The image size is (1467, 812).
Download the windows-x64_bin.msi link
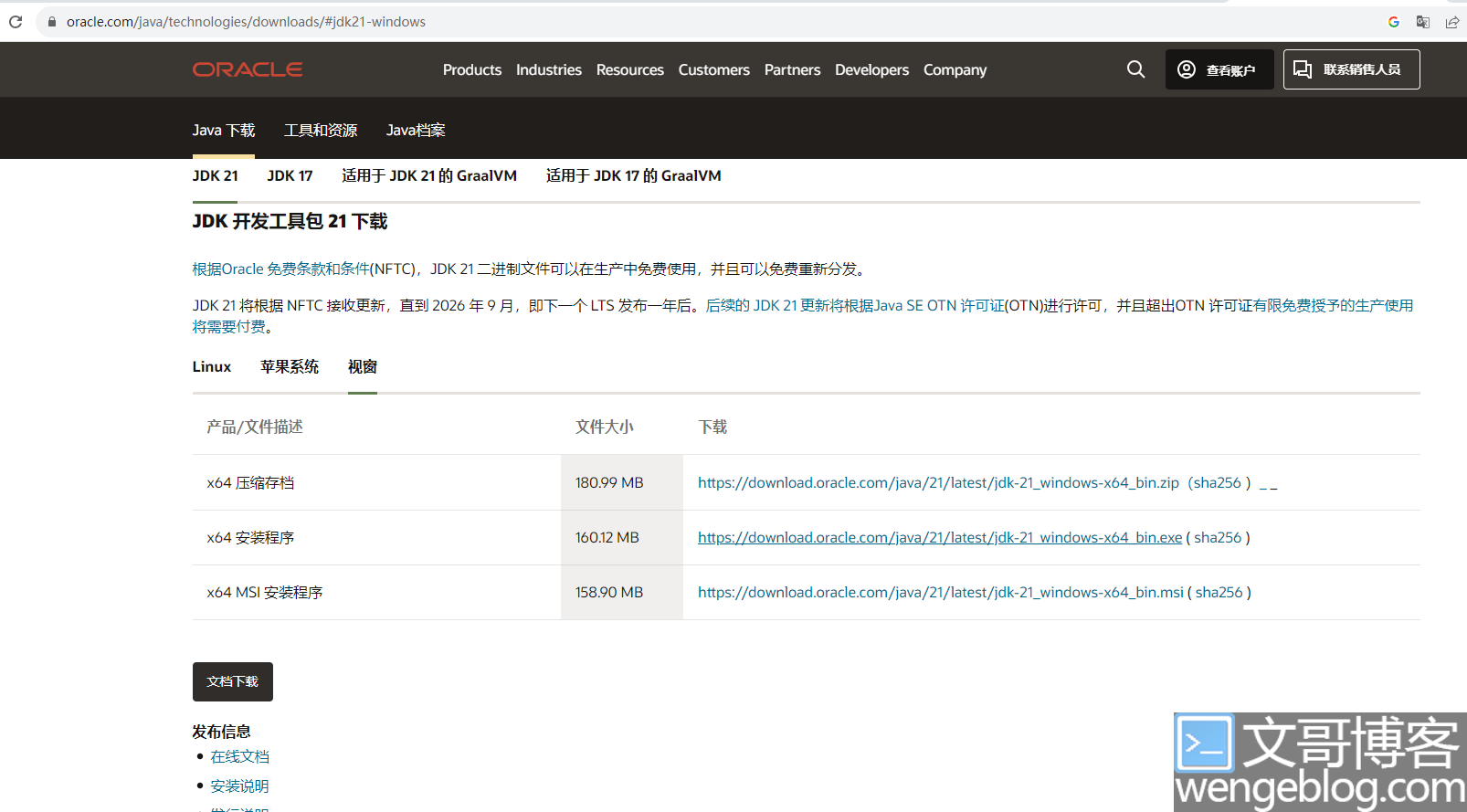[x=941, y=593]
